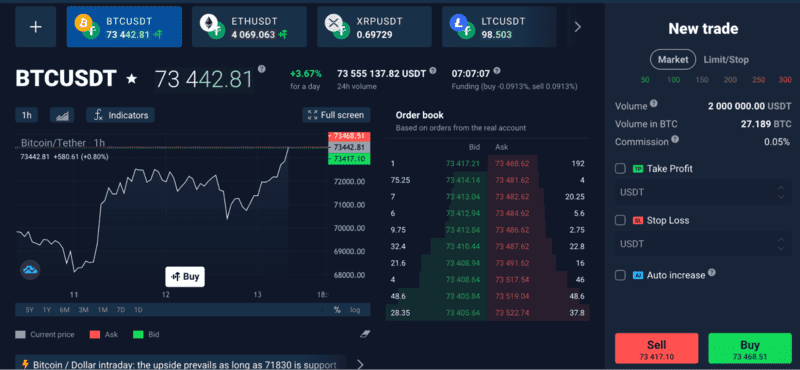Click the SL badge icon beside Stop Loss
The height and width of the screenshot is (370, 800).
(638, 220)
